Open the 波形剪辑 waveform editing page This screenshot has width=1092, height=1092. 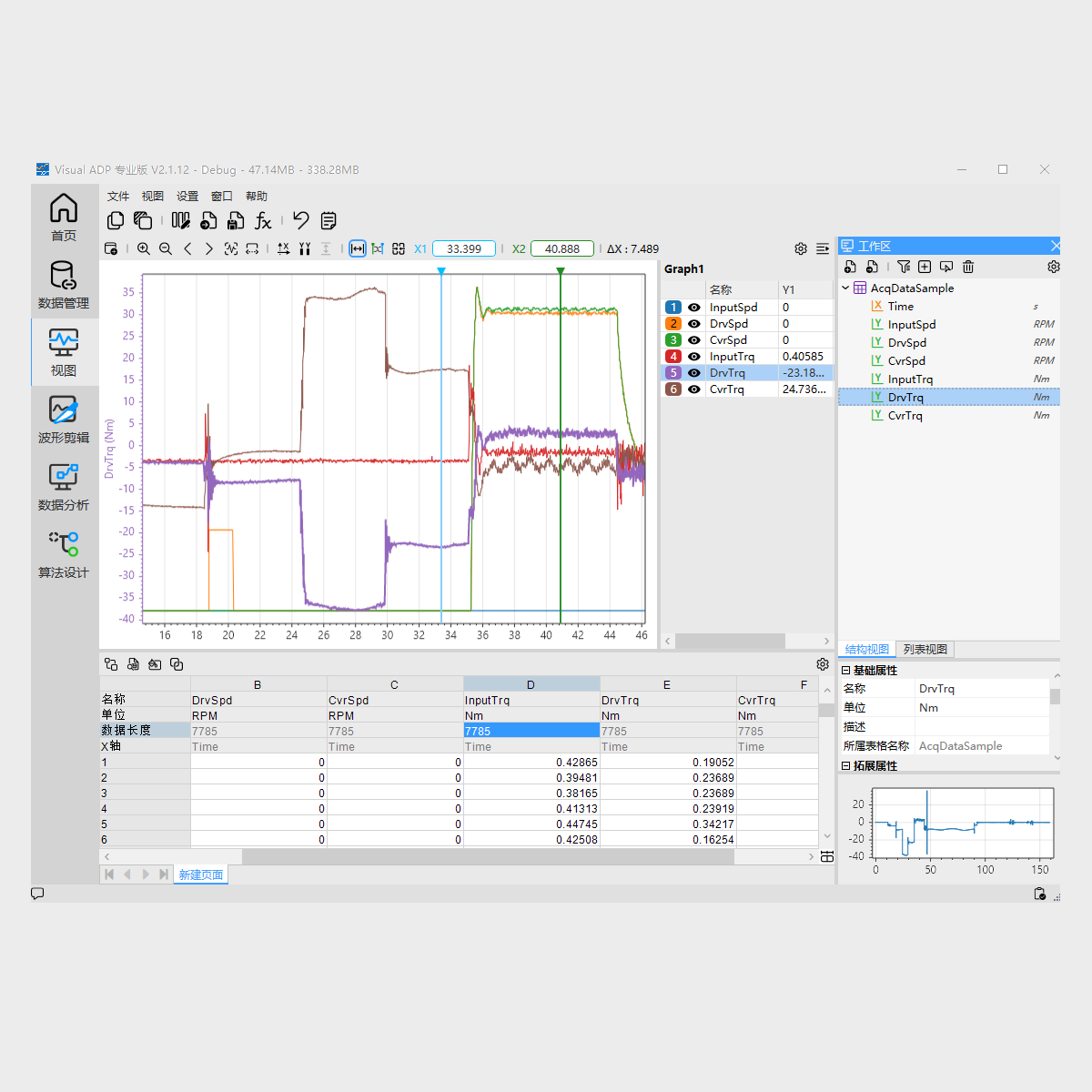point(63,419)
